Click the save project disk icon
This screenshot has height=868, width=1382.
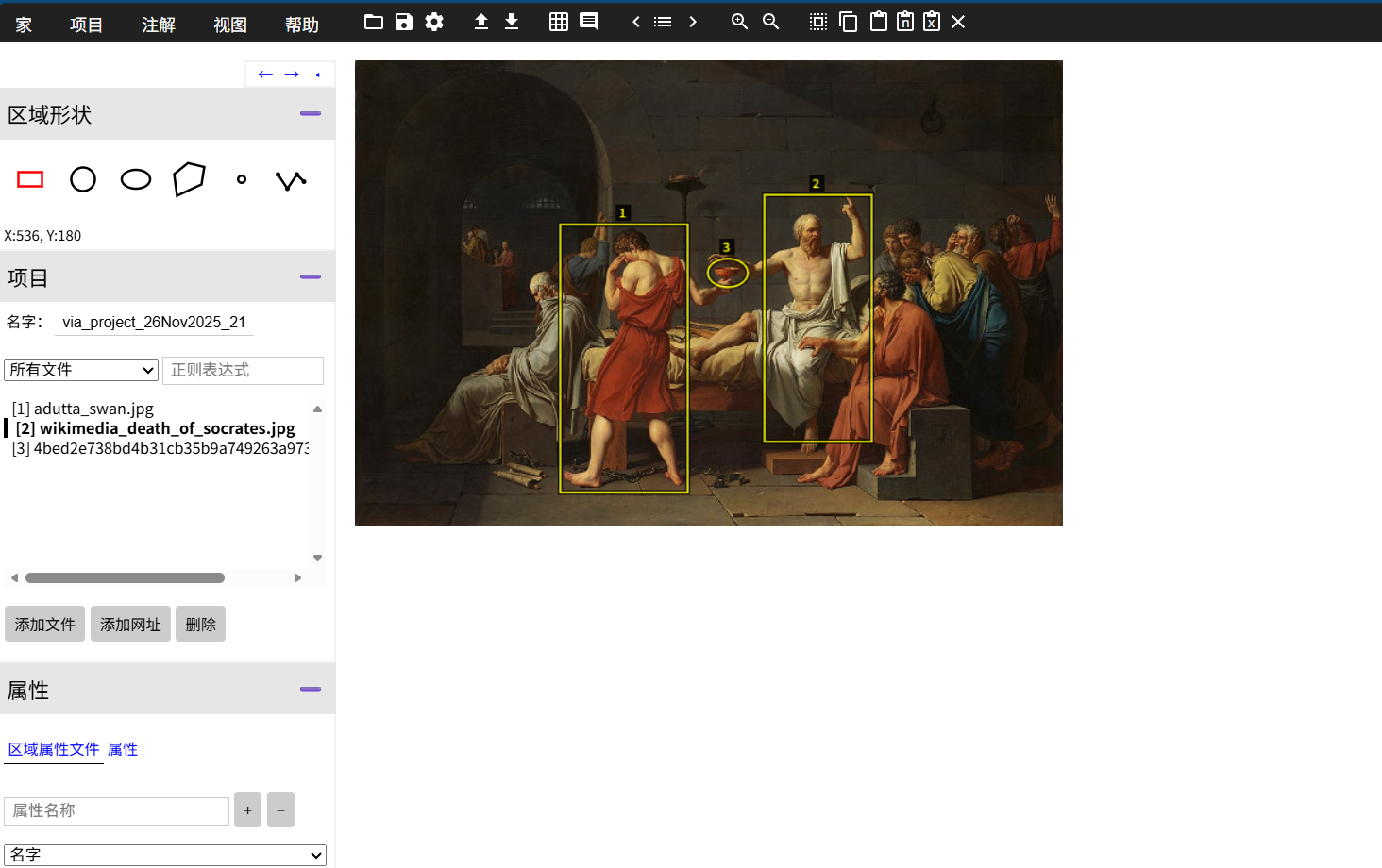click(x=404, y=22)
